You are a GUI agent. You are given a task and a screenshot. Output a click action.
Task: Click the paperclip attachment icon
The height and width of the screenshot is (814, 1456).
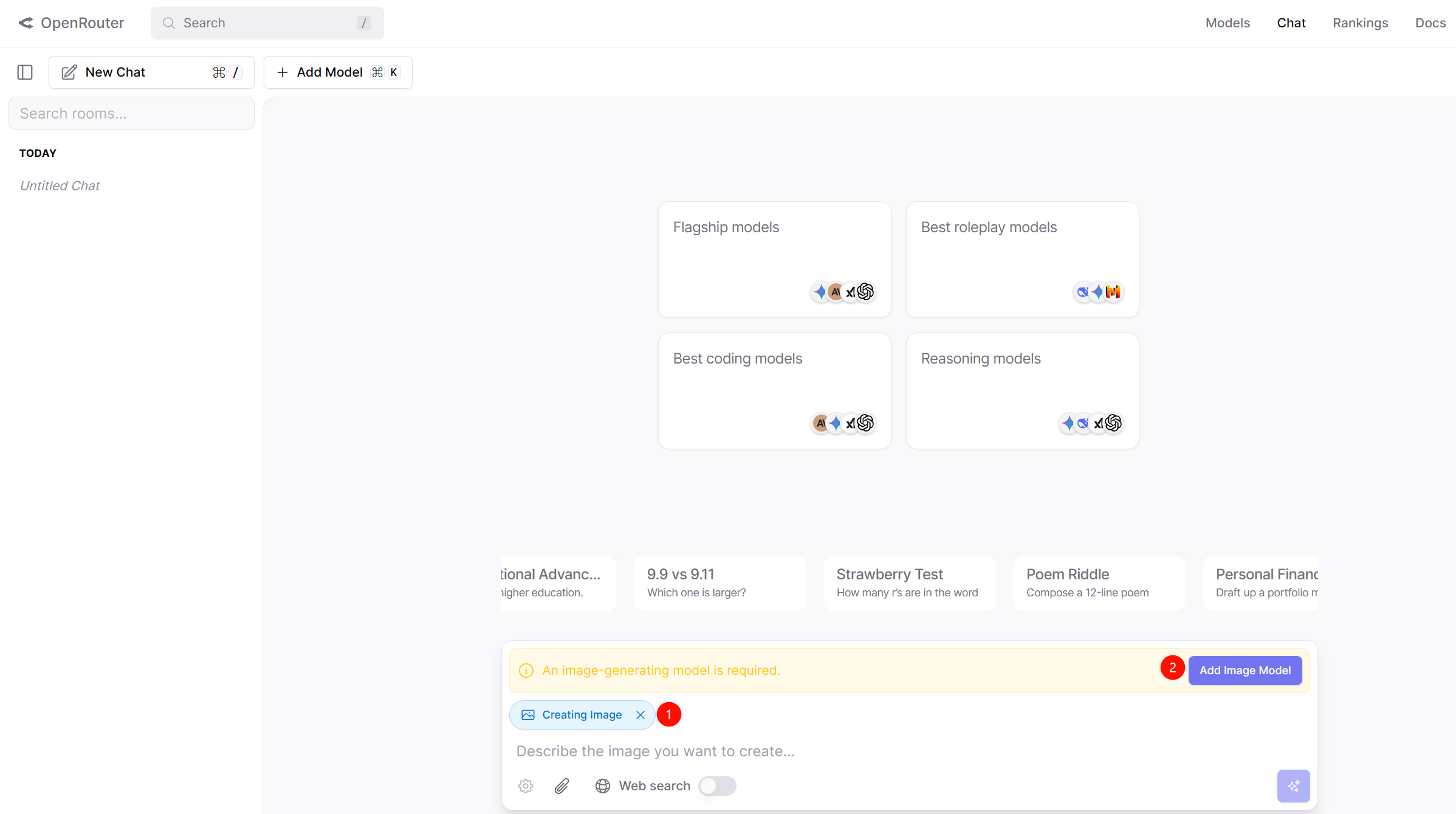click(561, 786)
